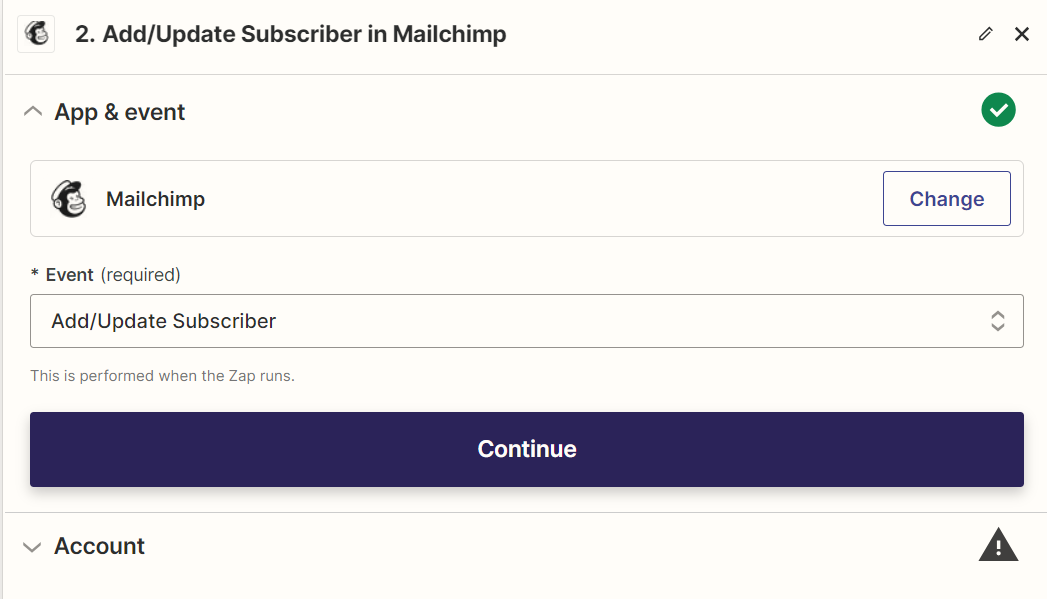Click empty area of the Mailchimp app box
Screen dimensions: 1047x599
[x=534, y=199]
